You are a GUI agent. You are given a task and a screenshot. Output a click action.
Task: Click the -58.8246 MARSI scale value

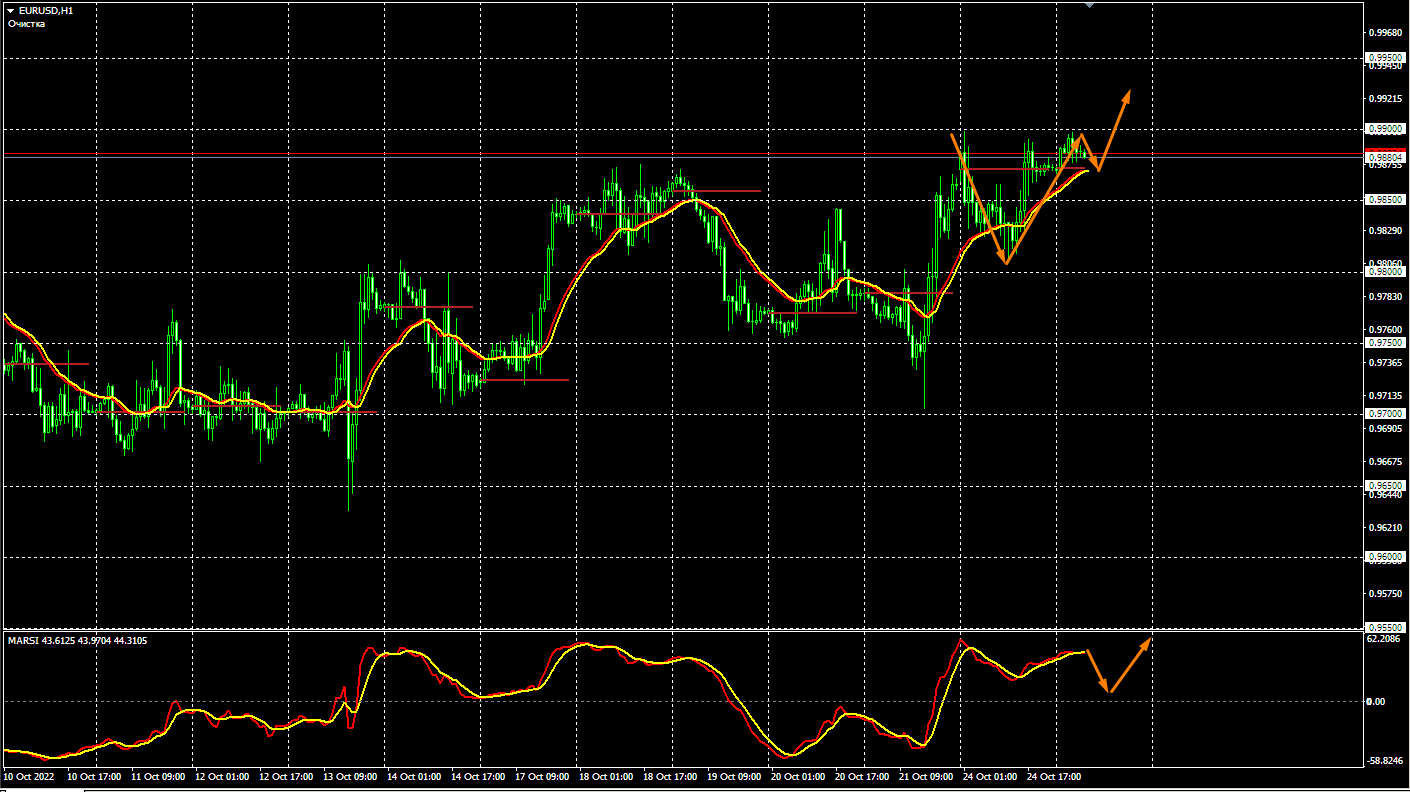coord(1386,760)
